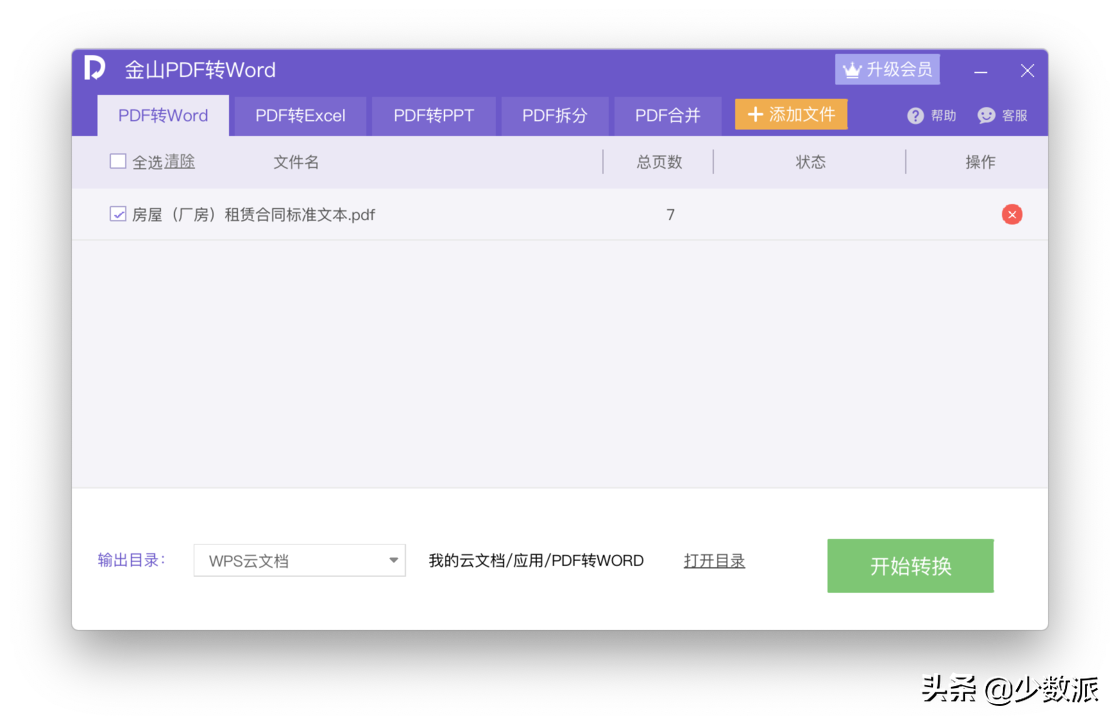The height and width of the screenshot is (725, 1120).
Task: Open the 帮助 help icon
Action: (915, 116)
